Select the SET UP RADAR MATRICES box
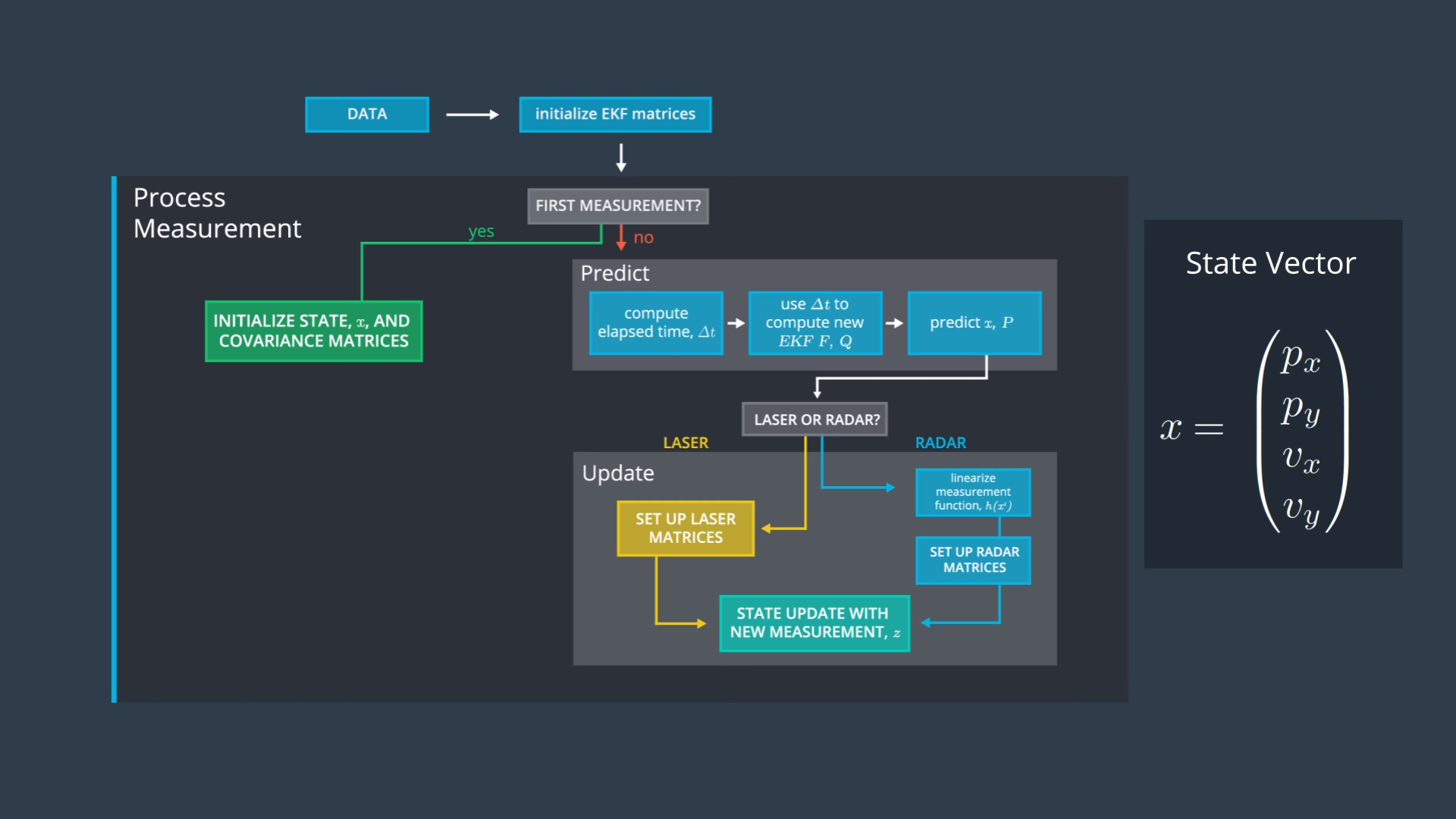The height and width of the screenshot is (819, 1456). pyautogui.click(x=974, y=560)
